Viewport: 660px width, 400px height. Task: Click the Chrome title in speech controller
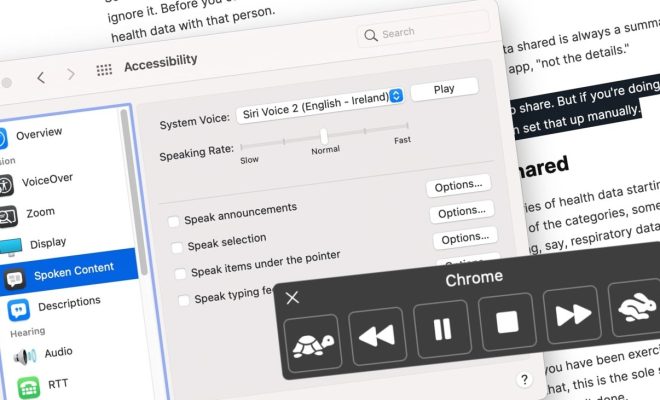coord(474,278)
